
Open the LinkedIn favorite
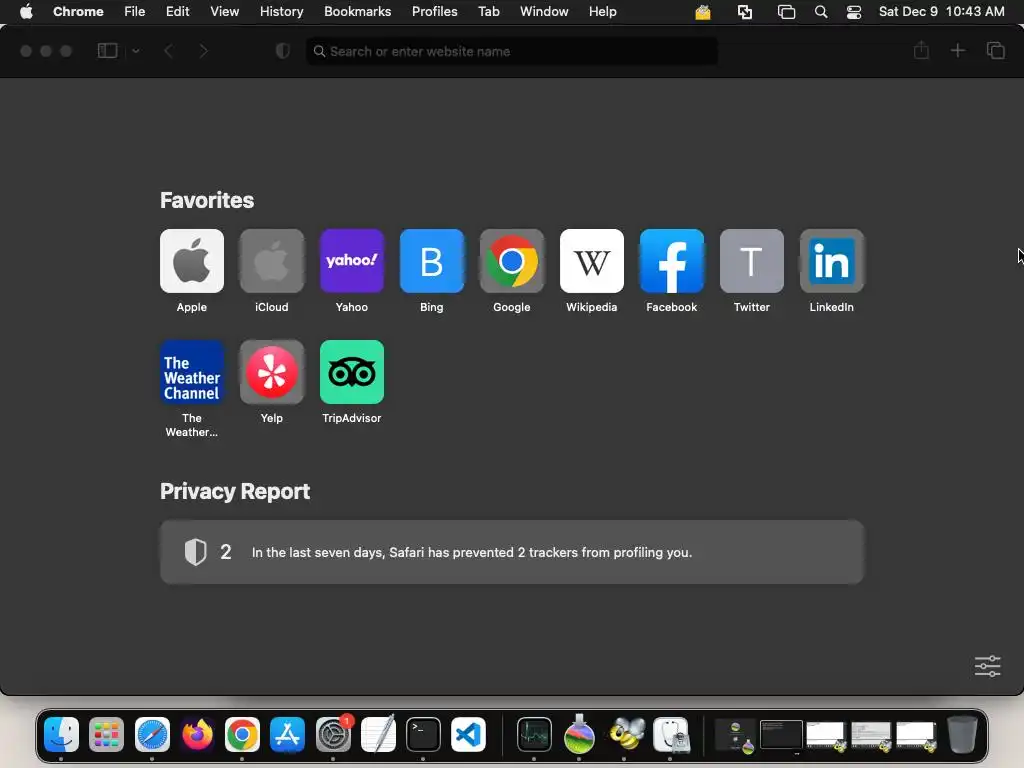point(831,261)
